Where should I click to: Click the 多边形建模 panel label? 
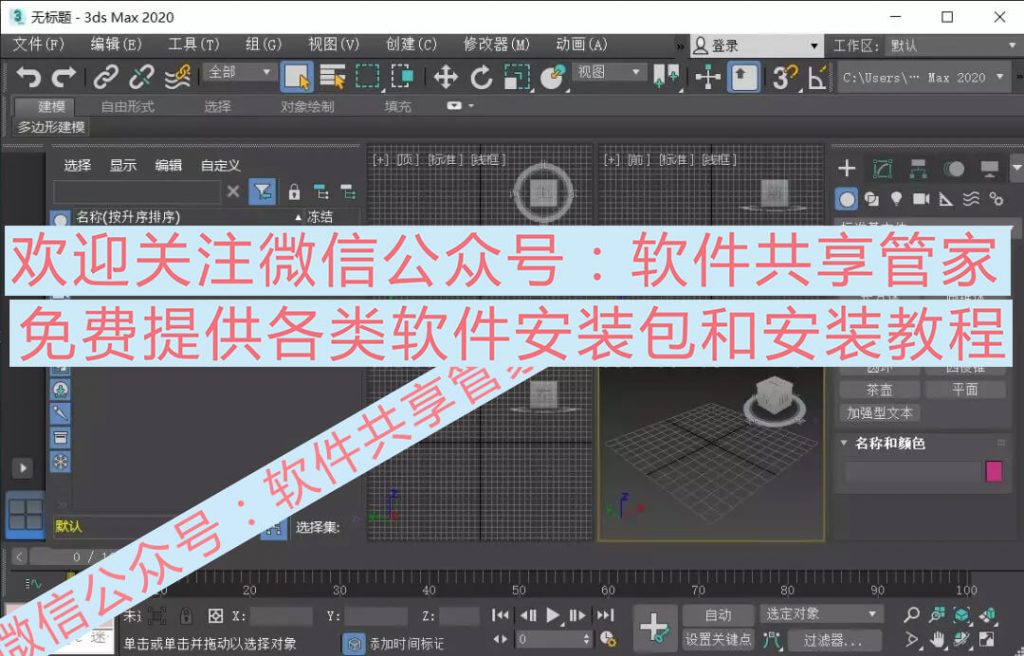51,127
